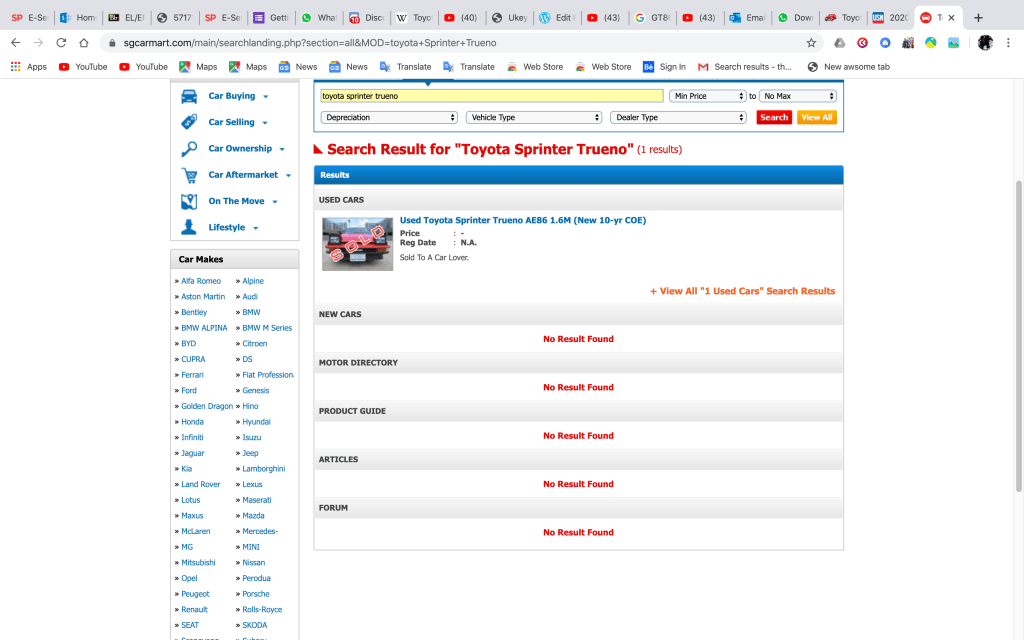The width and height of the screenshot is (1024, 640).
Task: Select the Dealer Type dropdown
Action: coord(678,117)
